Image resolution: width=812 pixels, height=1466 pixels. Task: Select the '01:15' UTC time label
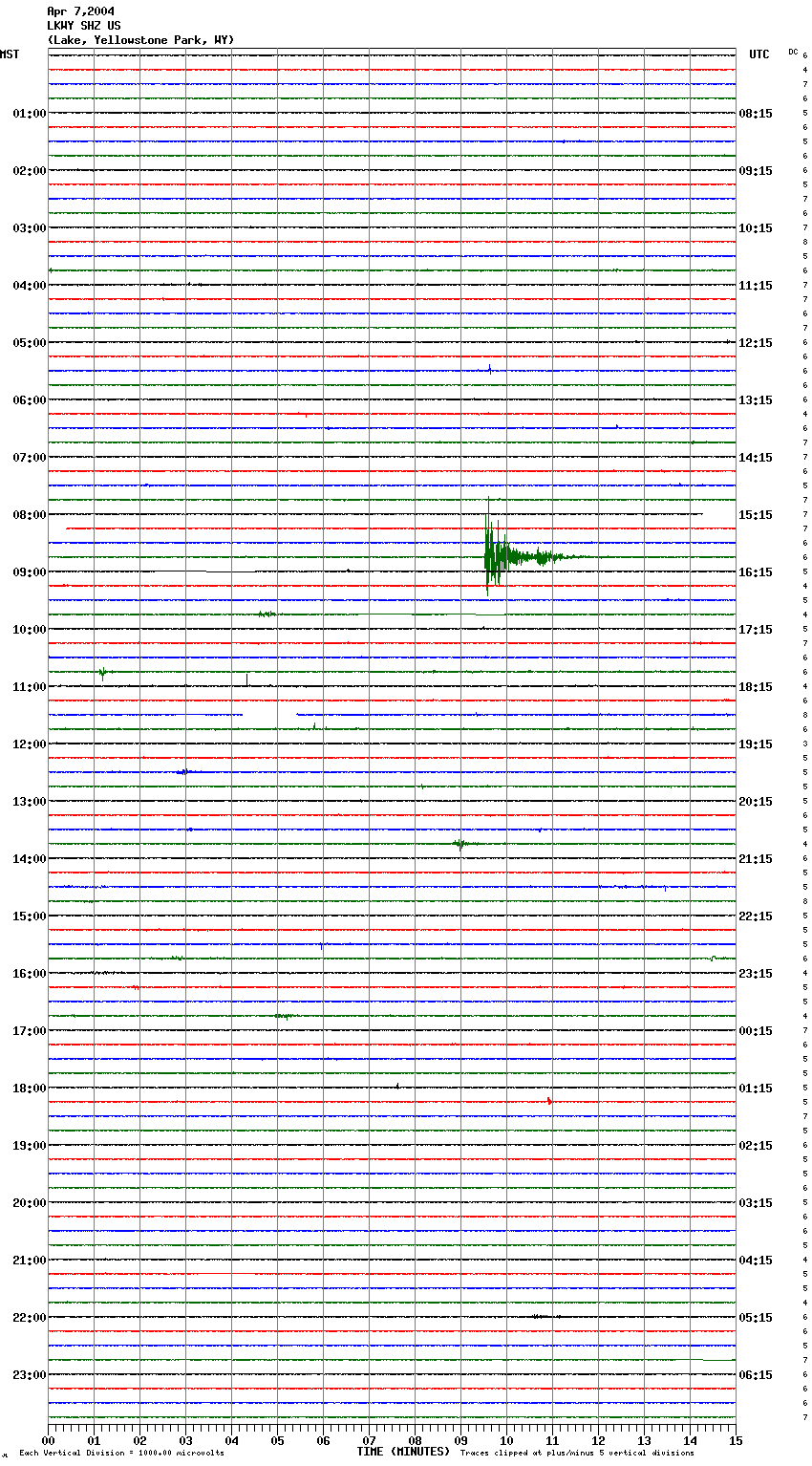point(756,1089)
